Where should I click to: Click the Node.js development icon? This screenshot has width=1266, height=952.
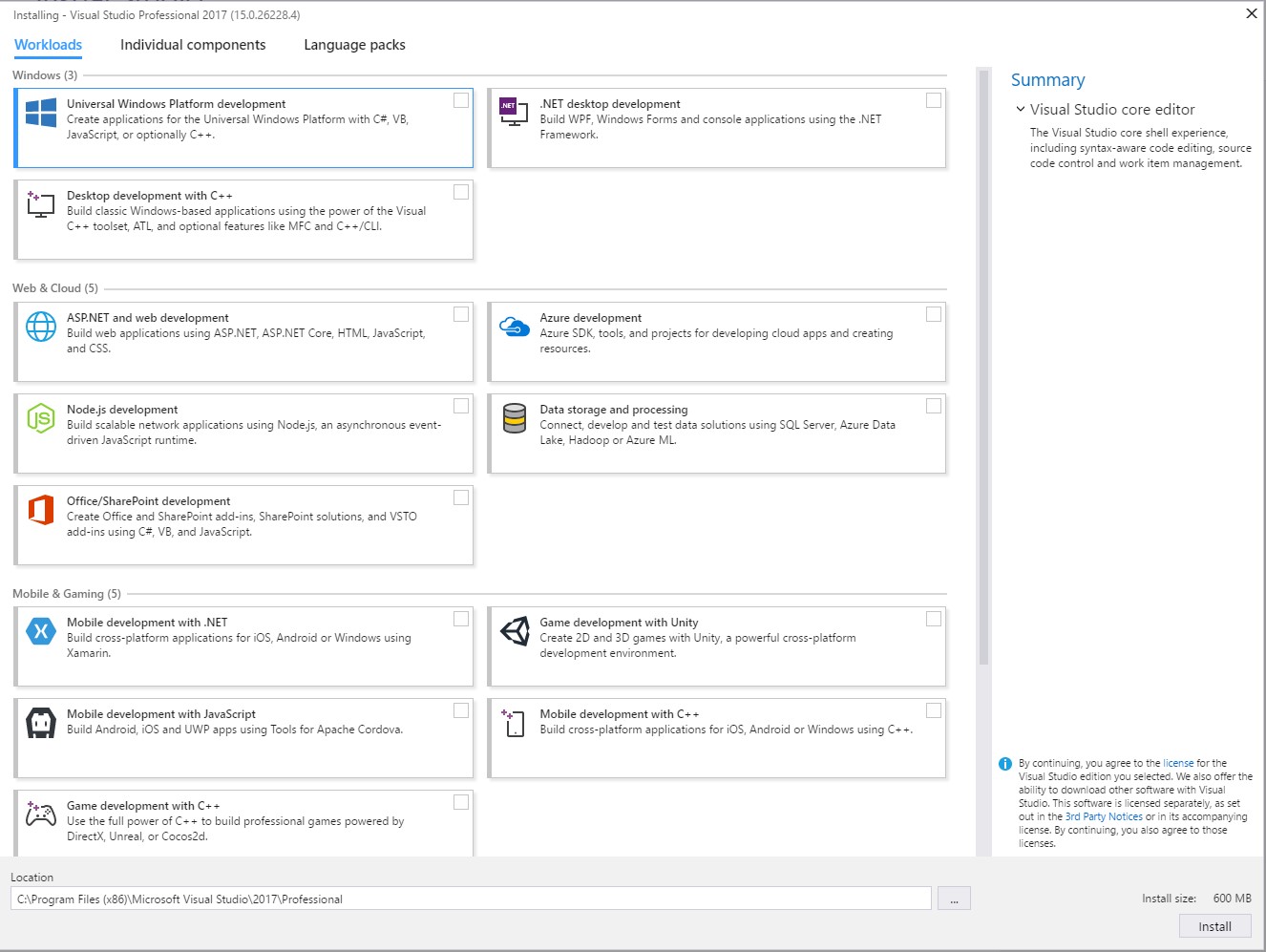tap(41, 418)
